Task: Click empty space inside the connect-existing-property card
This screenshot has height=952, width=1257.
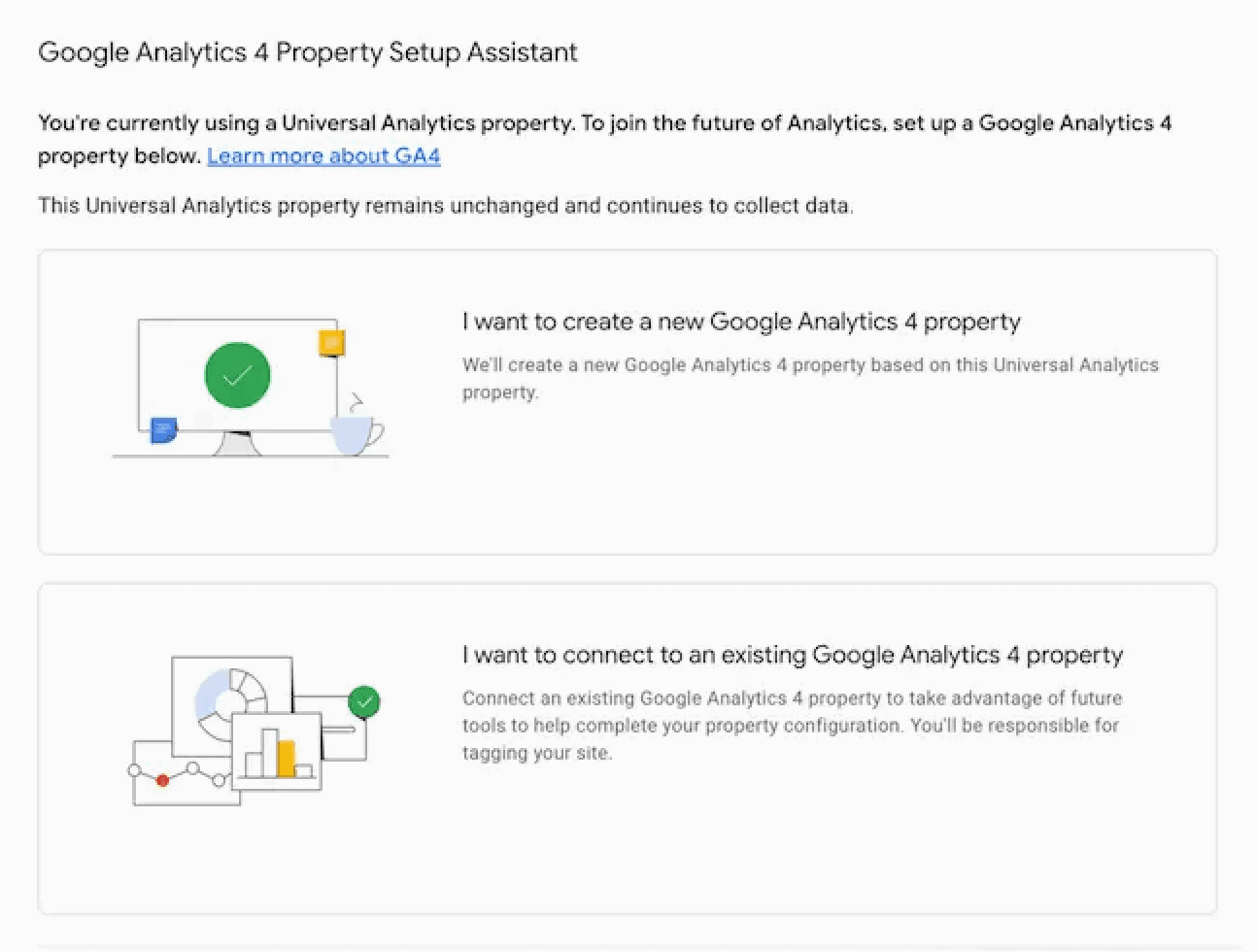Action: (x=777, y=845)
